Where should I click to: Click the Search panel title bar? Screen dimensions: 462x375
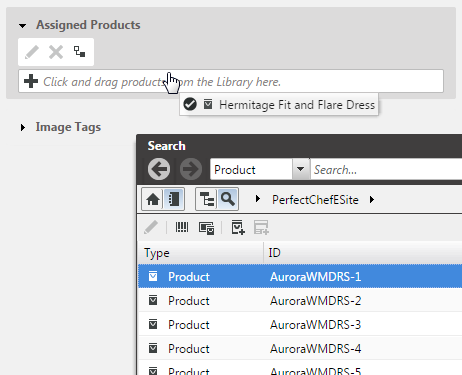pos(299,146)
